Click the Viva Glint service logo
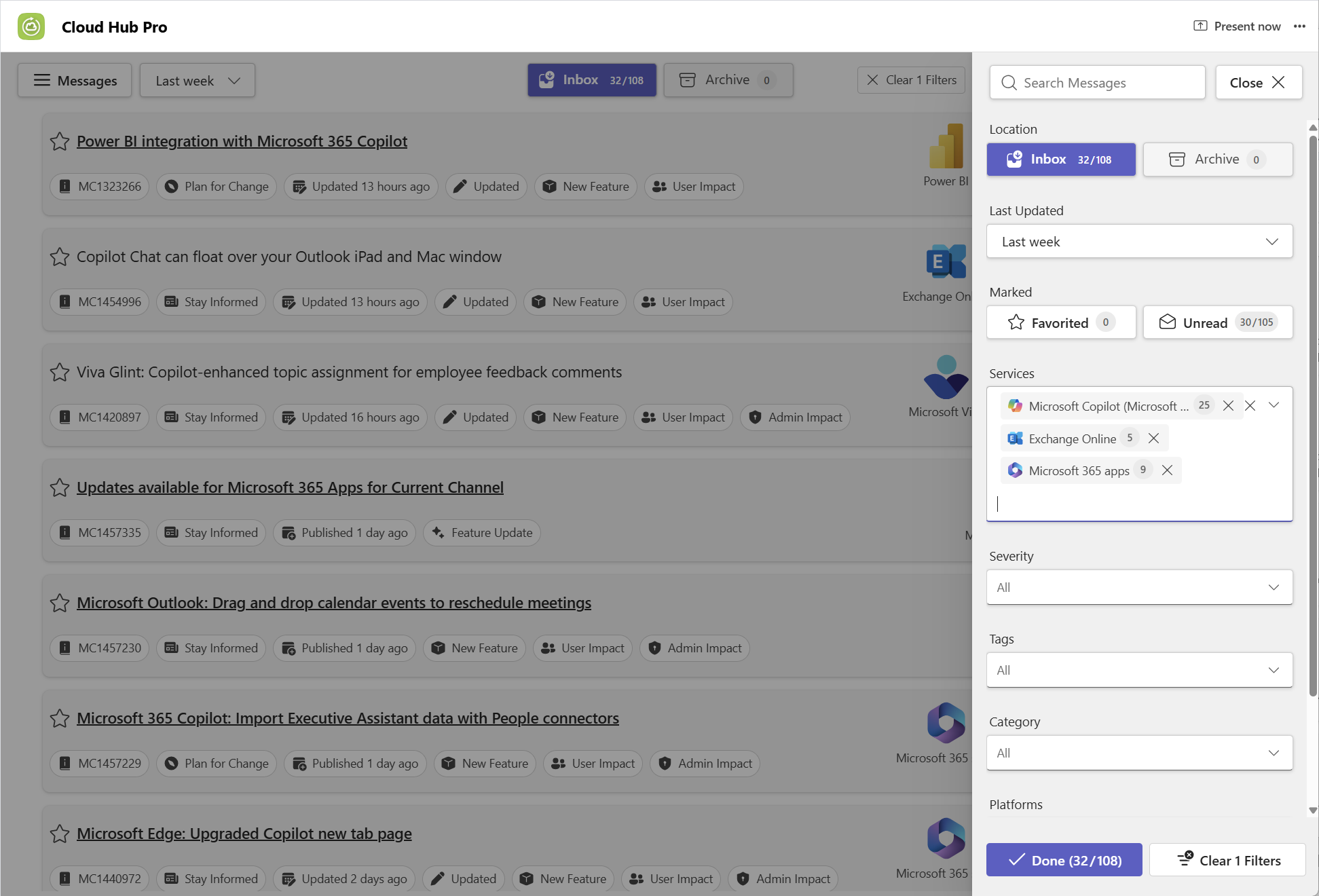The height and width of the screenshot is (896, 1319). click(x=946, y=377)
